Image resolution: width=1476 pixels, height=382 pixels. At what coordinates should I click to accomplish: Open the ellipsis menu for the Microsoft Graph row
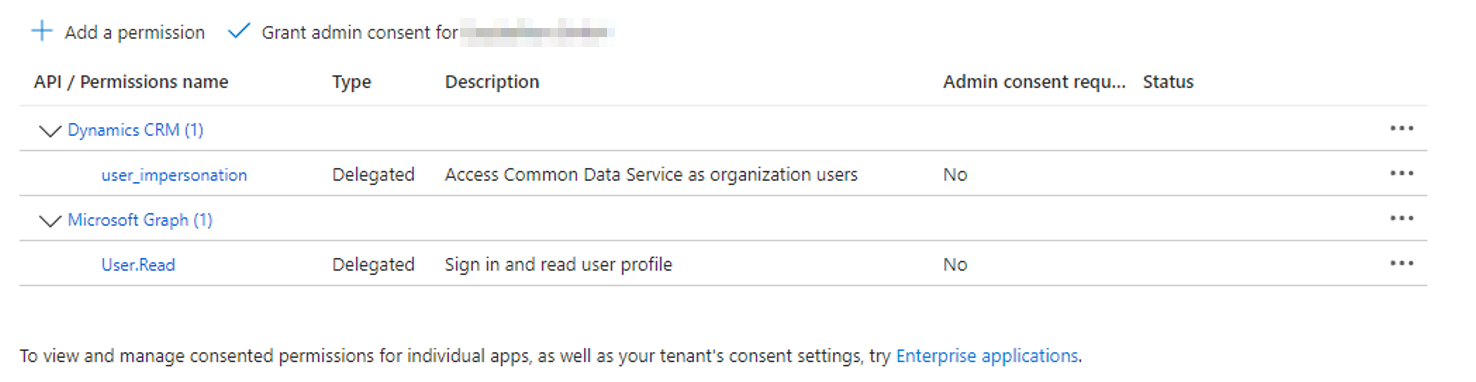point(1401,219)
